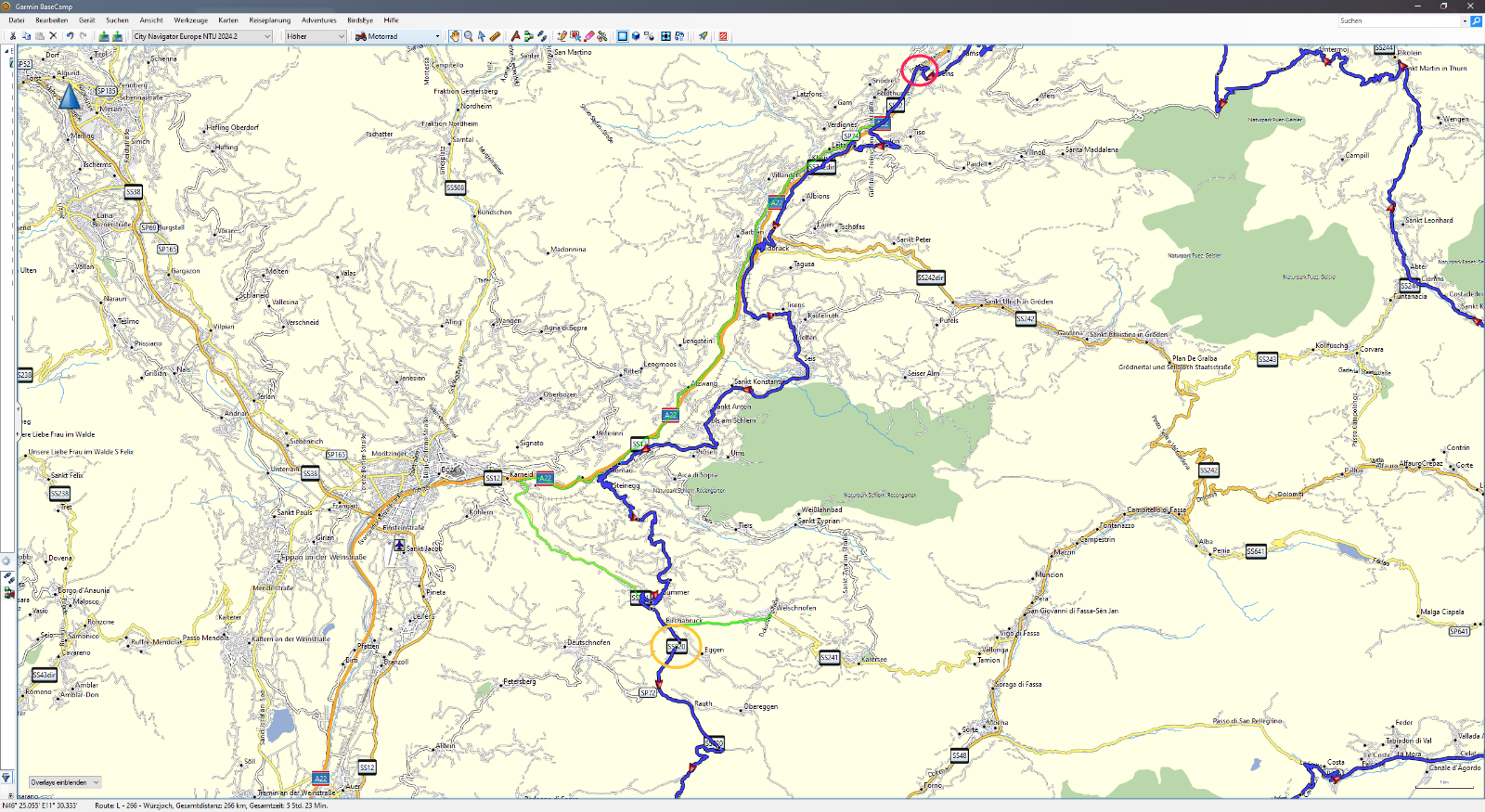Select the Insert point pencil tool

tap(562, 36)
